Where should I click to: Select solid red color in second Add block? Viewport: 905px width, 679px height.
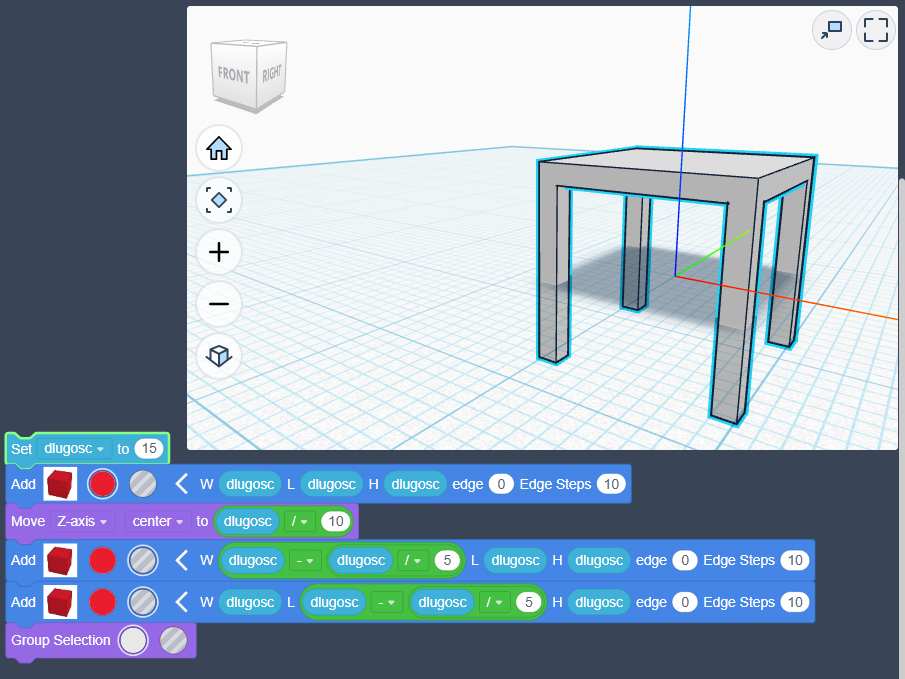tap(103, 560)
